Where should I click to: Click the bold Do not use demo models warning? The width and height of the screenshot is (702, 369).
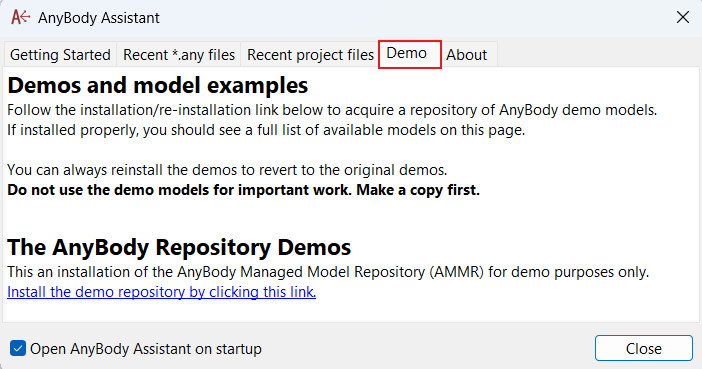[244, 190]
